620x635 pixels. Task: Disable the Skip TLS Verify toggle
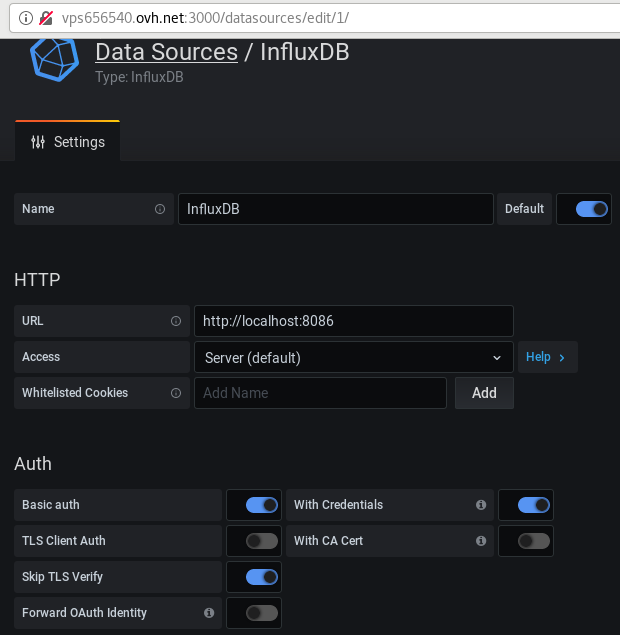click(262, 577)
